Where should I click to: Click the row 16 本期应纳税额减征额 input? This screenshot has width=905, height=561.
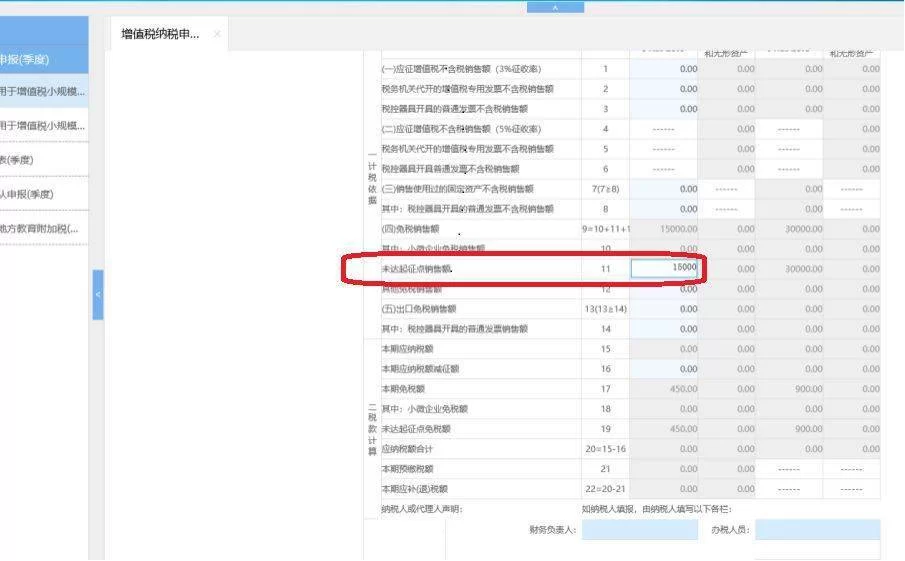pyautogui.click(x=666, y=369)
